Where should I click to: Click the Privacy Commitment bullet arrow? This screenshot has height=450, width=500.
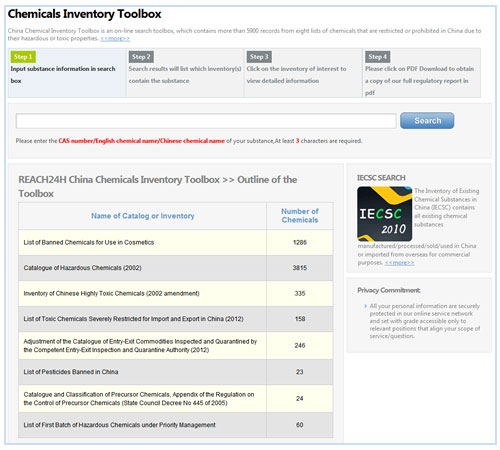(366, 306)
